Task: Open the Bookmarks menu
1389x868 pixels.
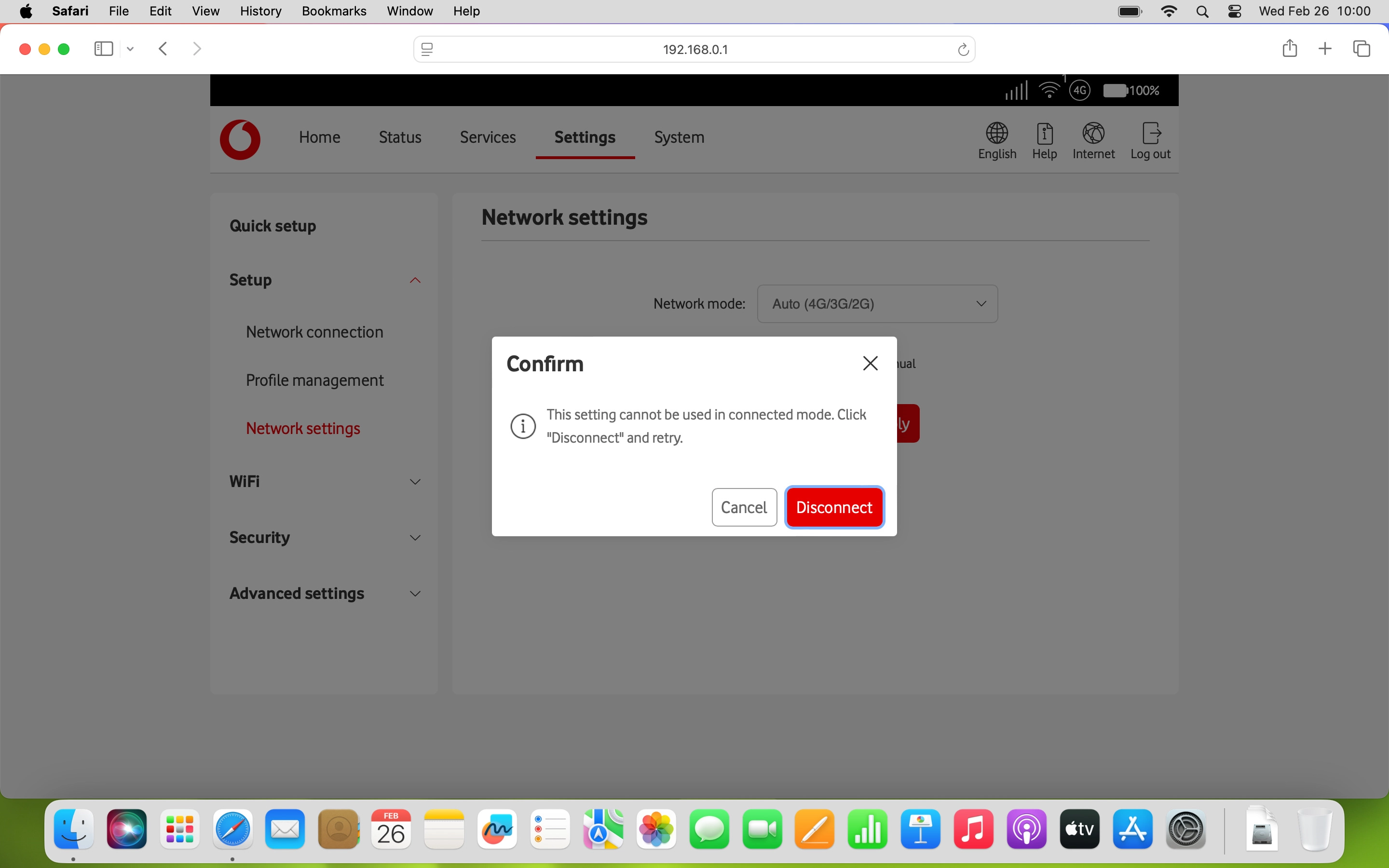Action: pos(334,11)
